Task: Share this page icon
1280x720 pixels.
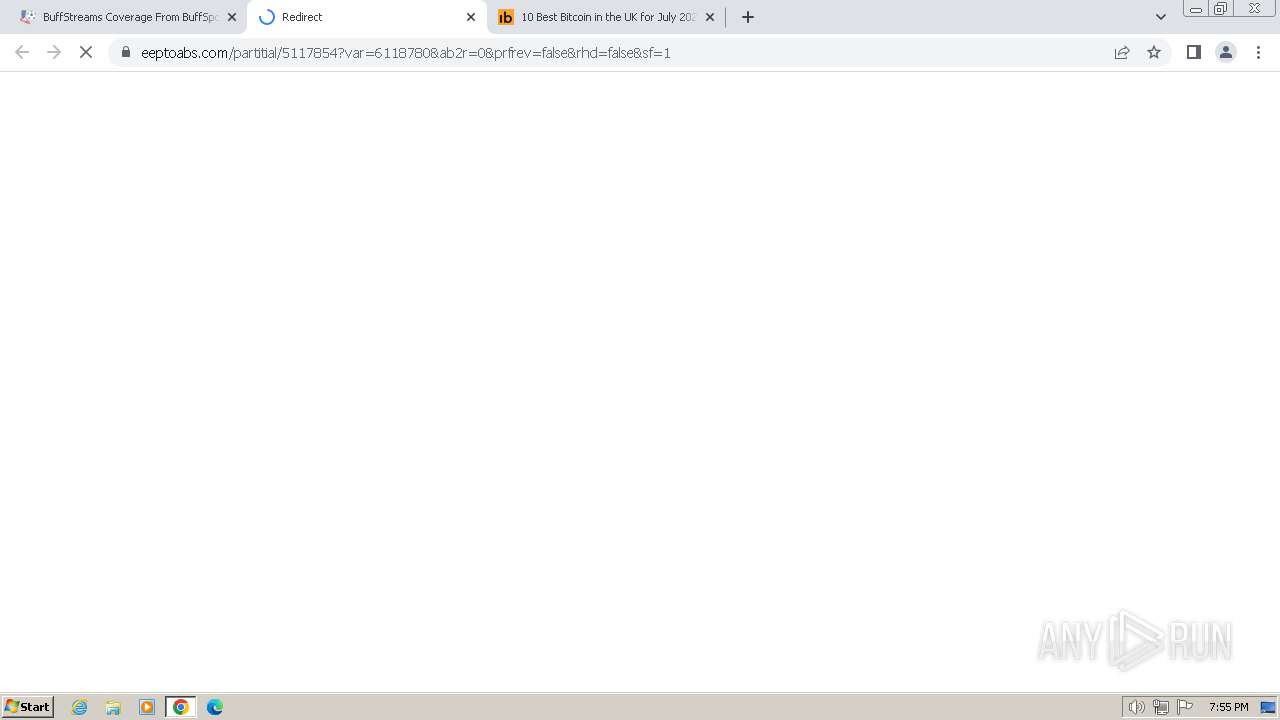Action: point(1122,52)
